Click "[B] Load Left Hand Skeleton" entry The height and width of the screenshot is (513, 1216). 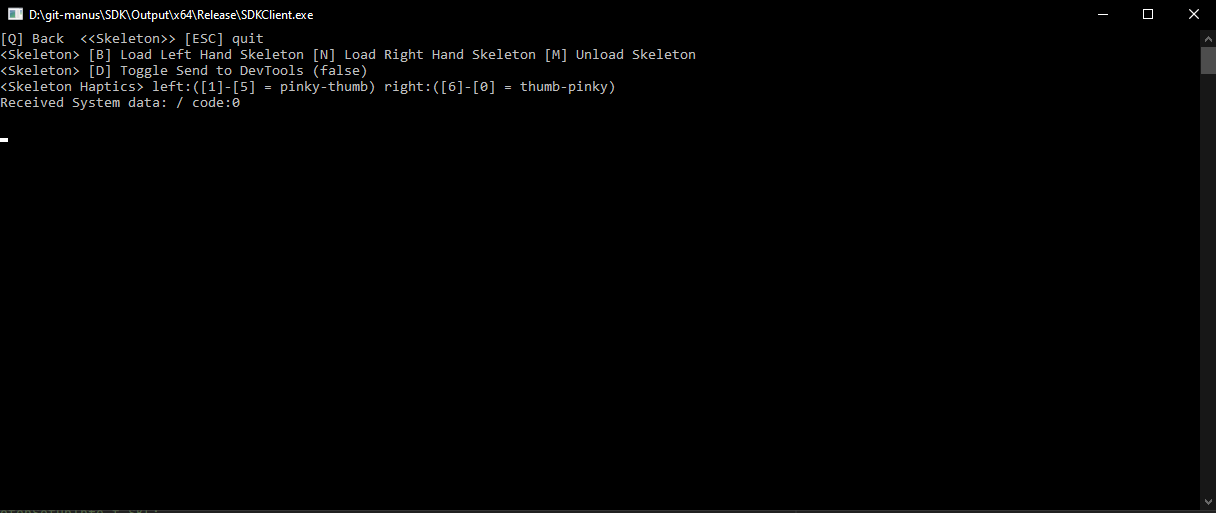(196, 55)
